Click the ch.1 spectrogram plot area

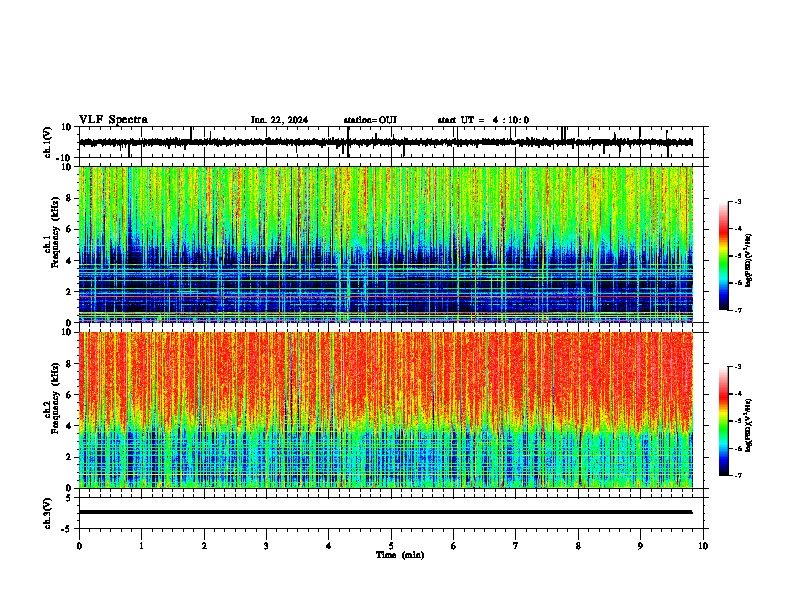[x=386, y=244]
